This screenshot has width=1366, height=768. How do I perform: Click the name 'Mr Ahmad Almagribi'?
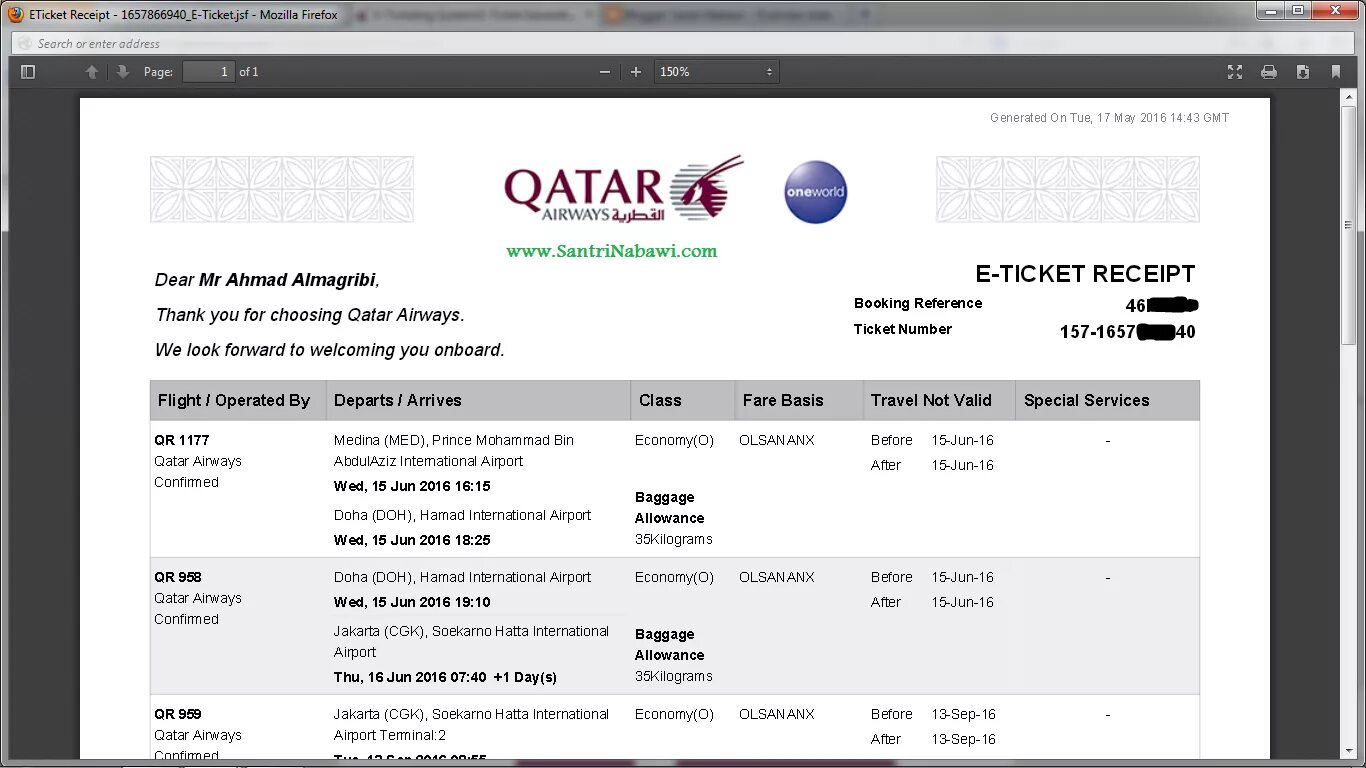coord(288,280)
